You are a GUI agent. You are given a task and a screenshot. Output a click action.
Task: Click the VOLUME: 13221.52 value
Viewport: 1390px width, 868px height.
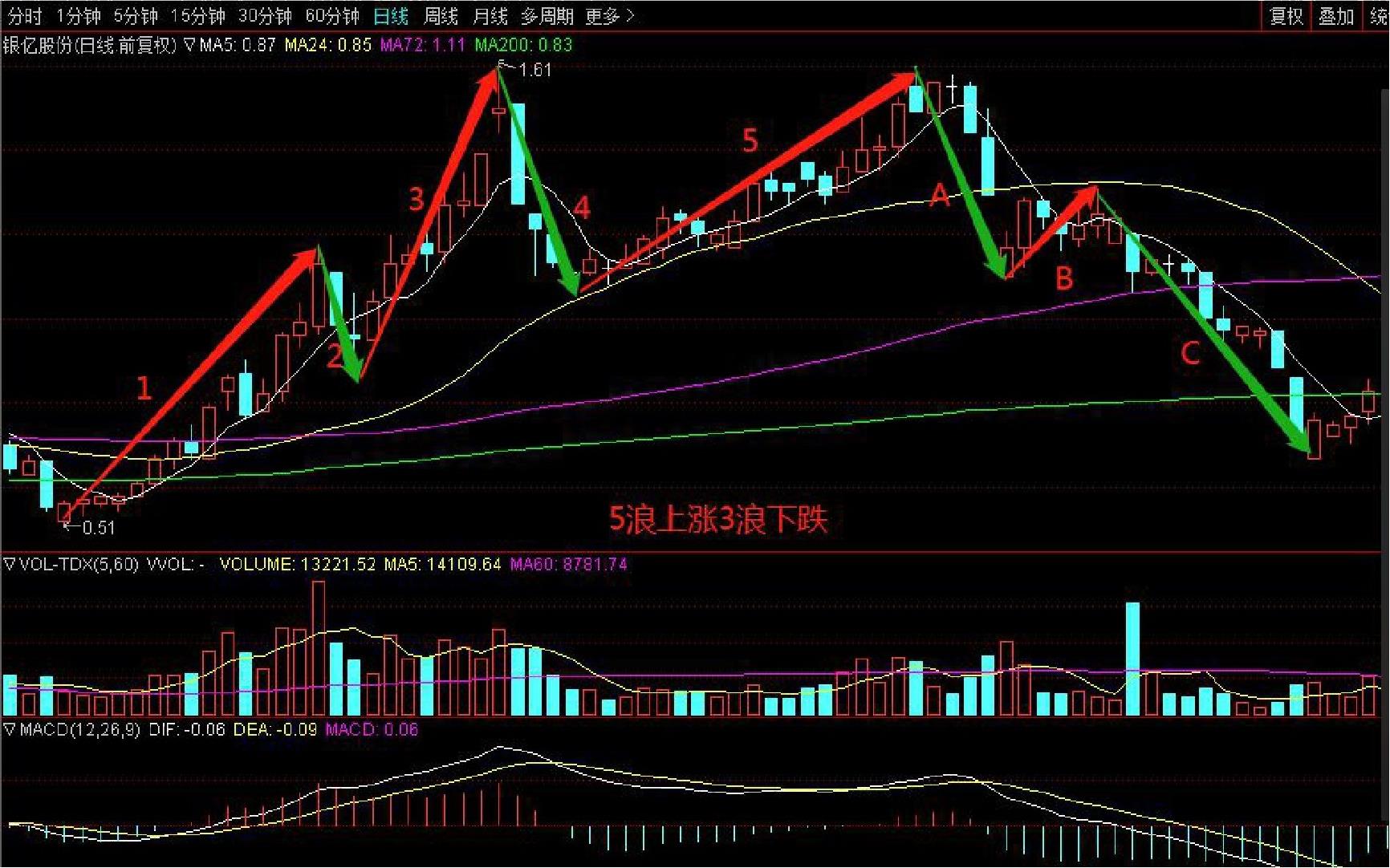coord(298,565)
